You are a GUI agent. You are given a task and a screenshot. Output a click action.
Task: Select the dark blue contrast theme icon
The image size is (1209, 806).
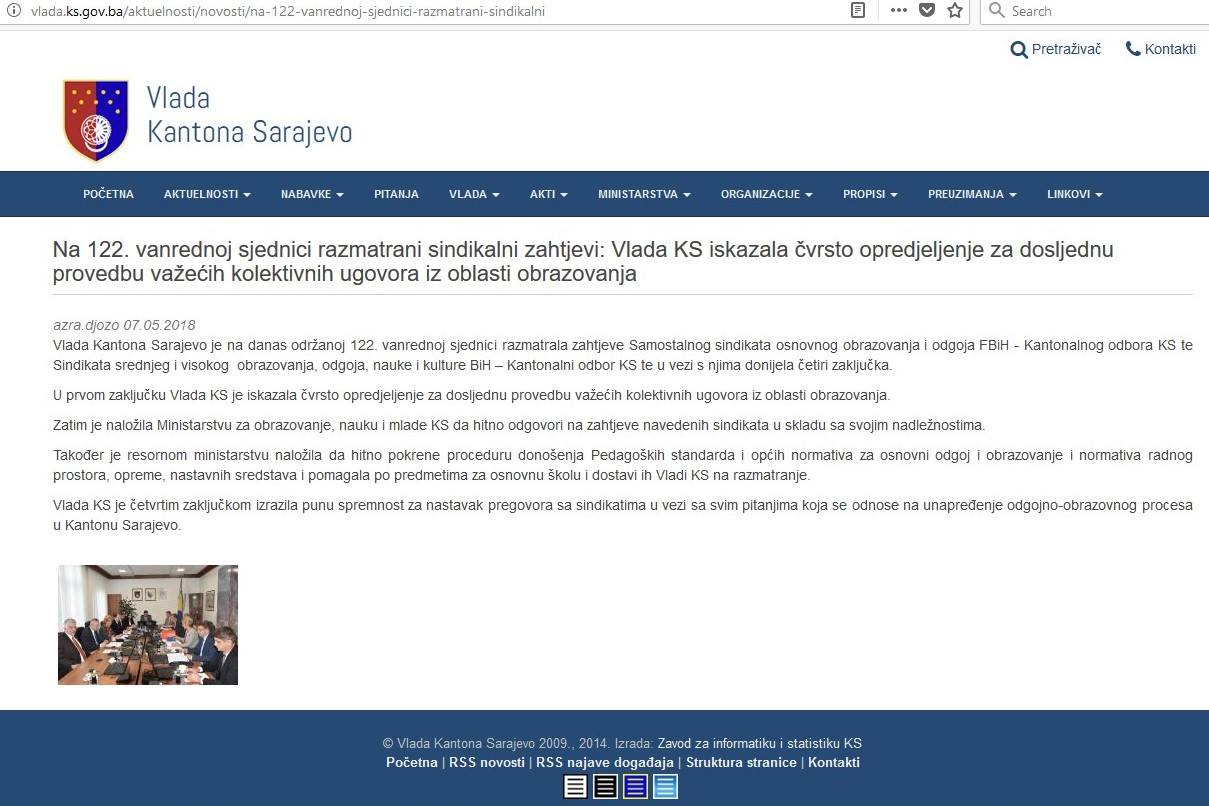pyautogui.click(x=635, y=787)
